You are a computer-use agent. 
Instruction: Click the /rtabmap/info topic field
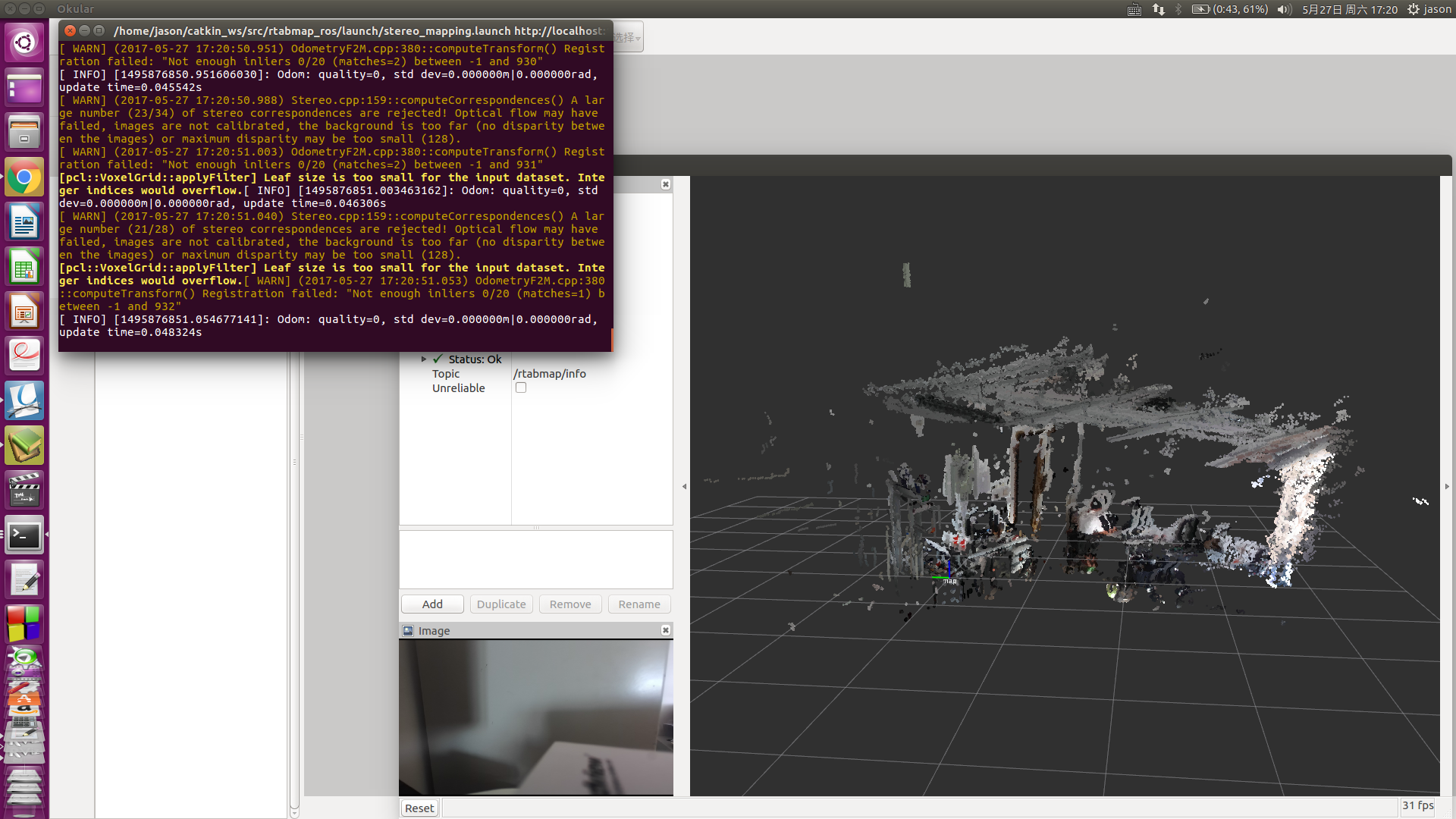click(x=550, y=374)
